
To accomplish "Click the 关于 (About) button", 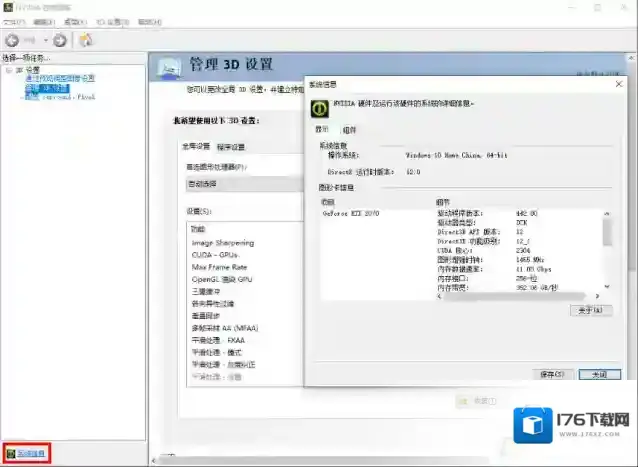I will pos(590,310).
